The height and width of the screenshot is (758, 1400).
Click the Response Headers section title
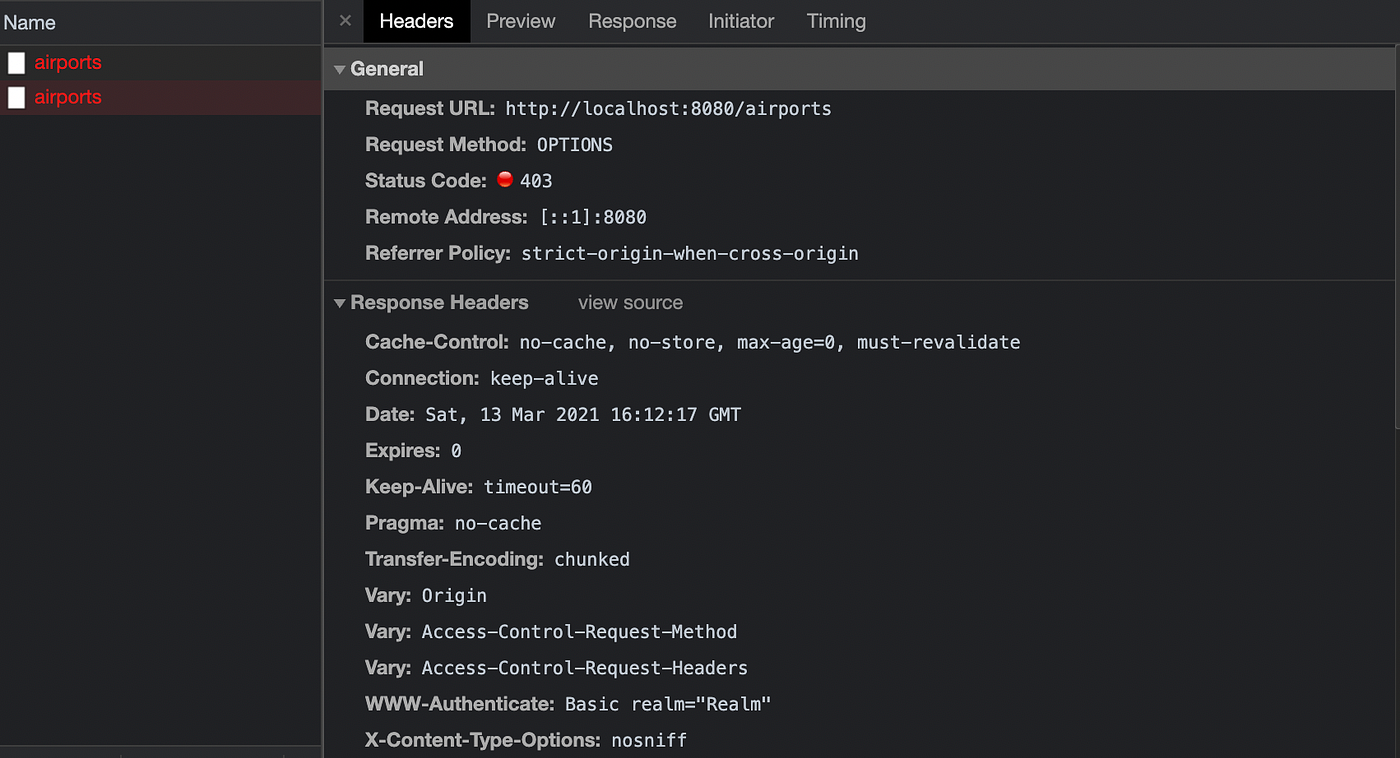coord(439,303)
